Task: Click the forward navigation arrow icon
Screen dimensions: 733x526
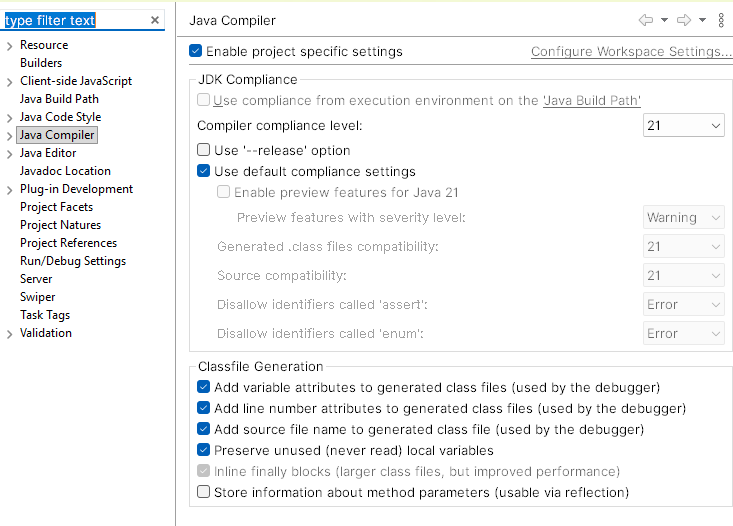Action: click(684, 20)
